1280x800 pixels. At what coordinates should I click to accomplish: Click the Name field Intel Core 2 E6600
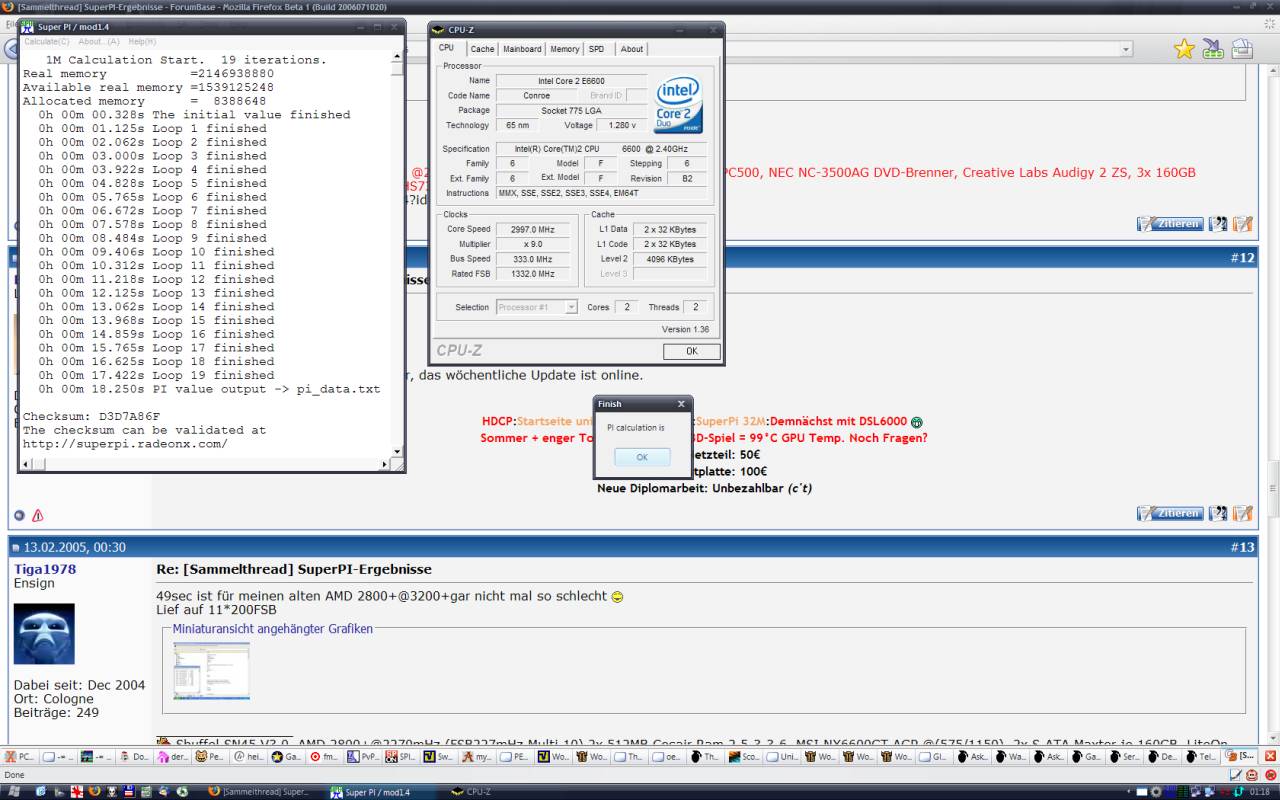pyautogui.click(x=572, y=81)
